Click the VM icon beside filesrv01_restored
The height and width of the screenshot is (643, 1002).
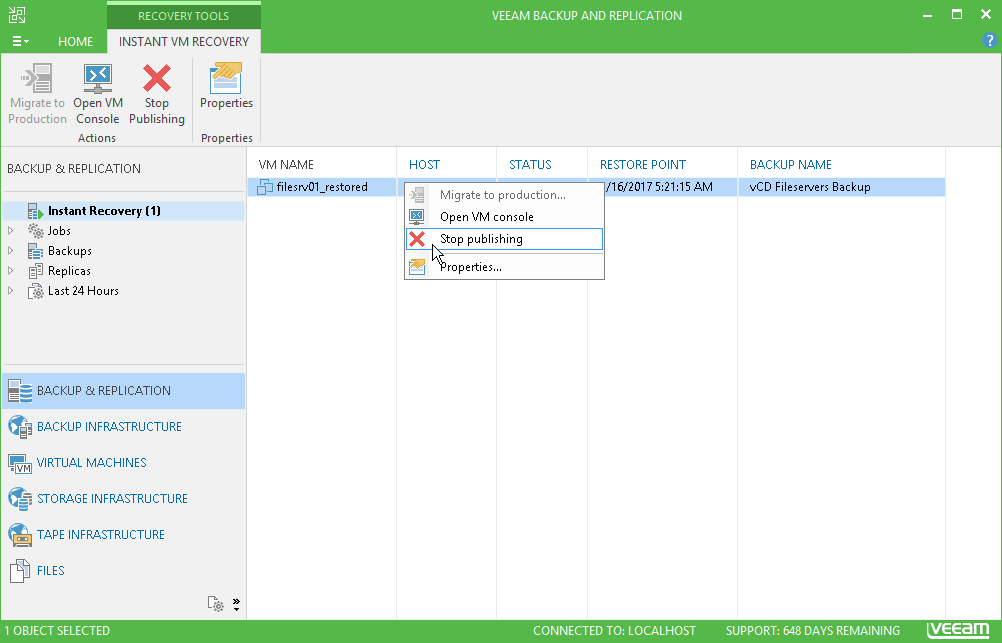pos(265,187)
